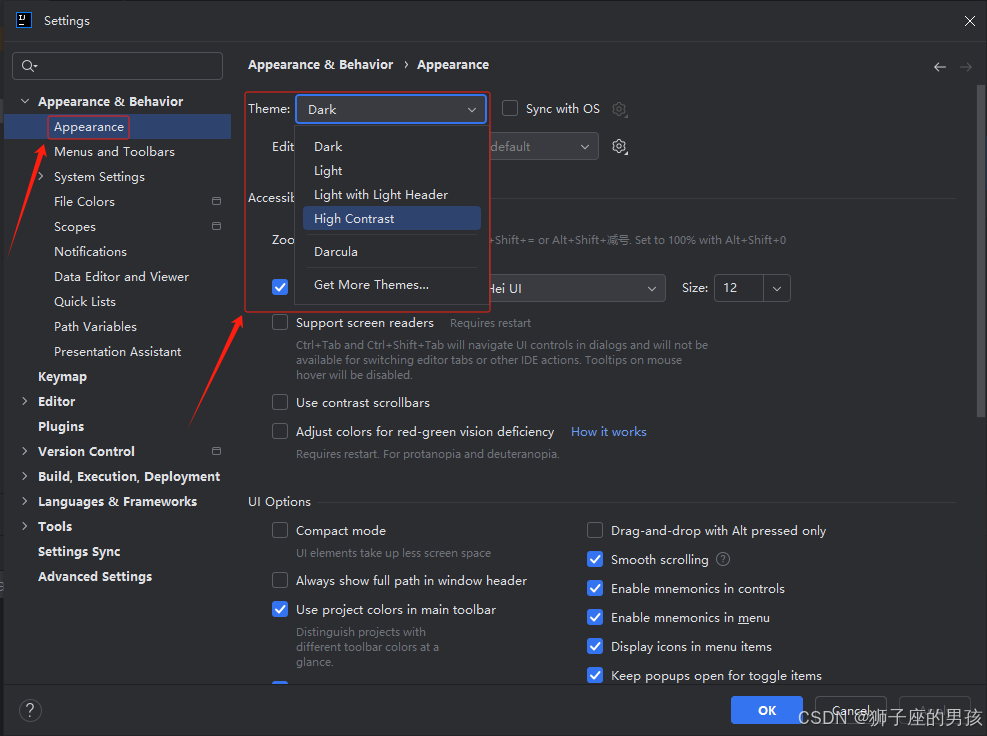Screen dimensions: 987x736
Task: Collapse the Appearance & Behavior tree node
Action: (25, 101)
